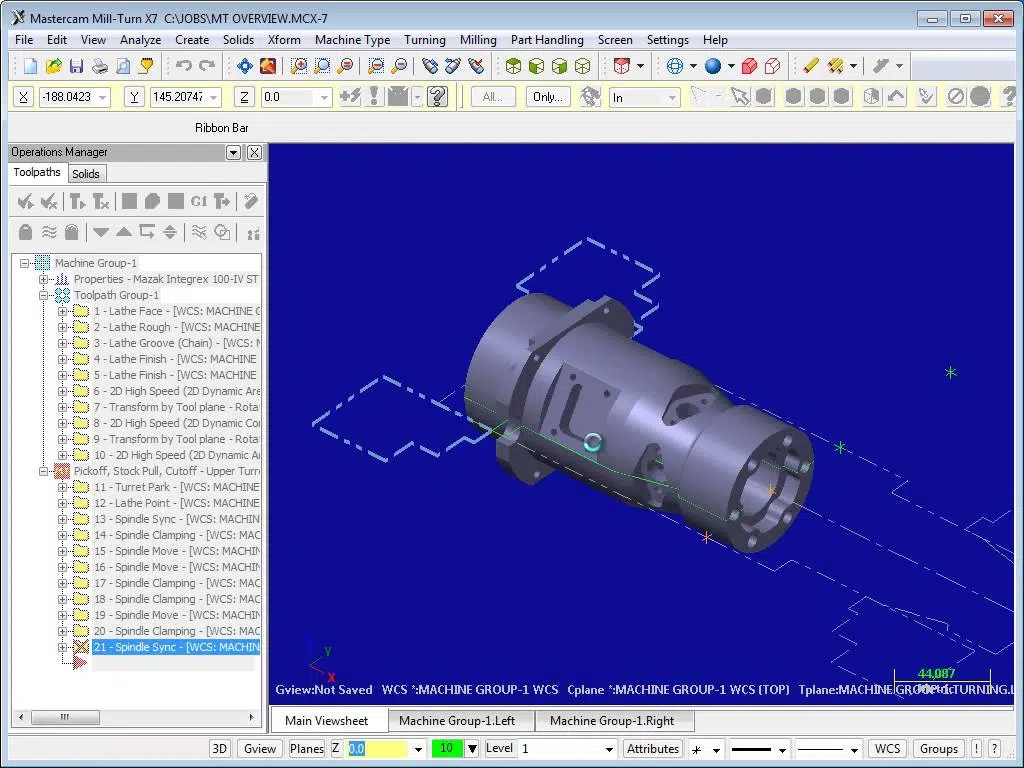1024x768 pixels.
Task: Create a new file with the New icon
Action: pos(31,66)
